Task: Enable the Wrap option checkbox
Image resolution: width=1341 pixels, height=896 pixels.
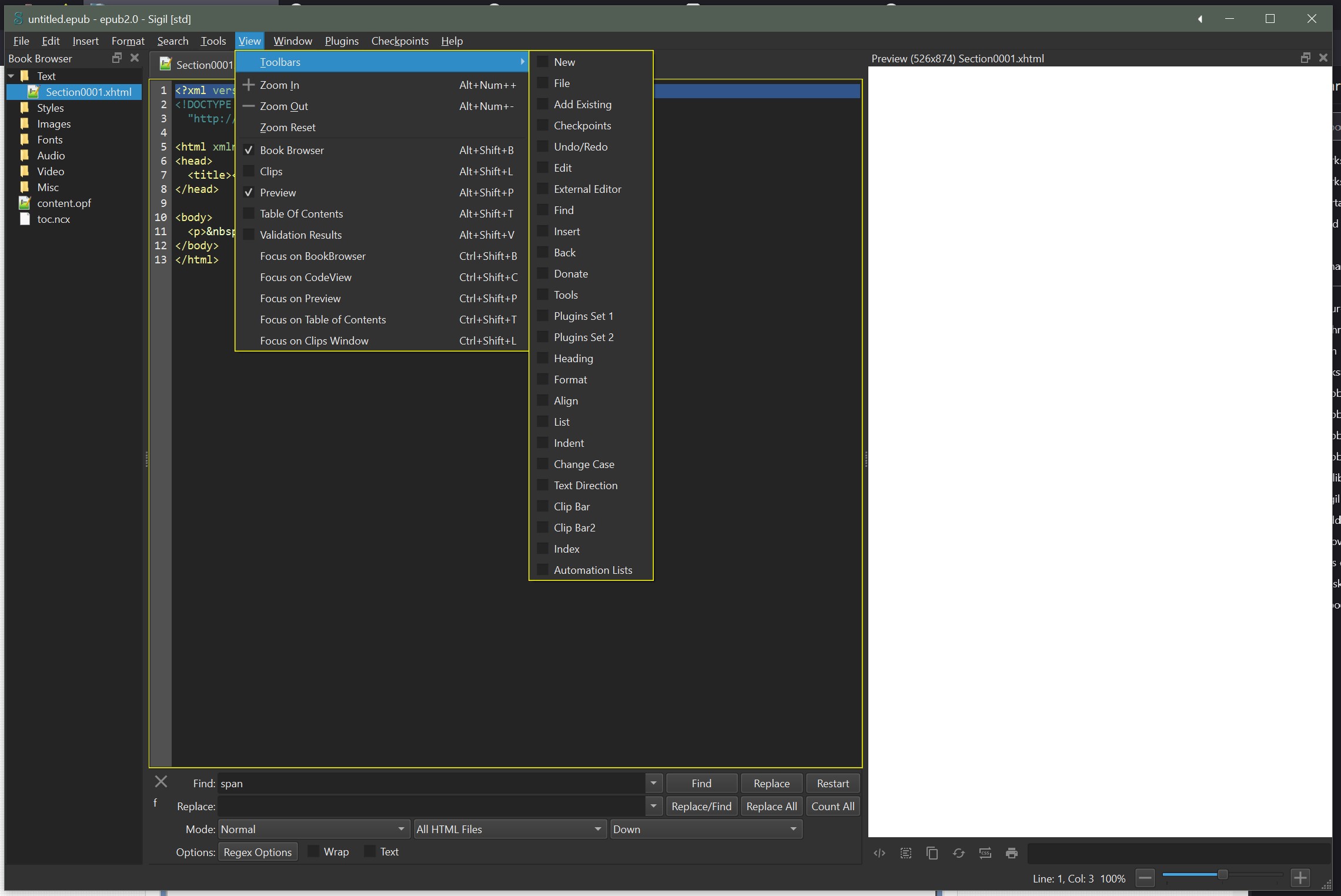Action: click(x=314, y=851)
